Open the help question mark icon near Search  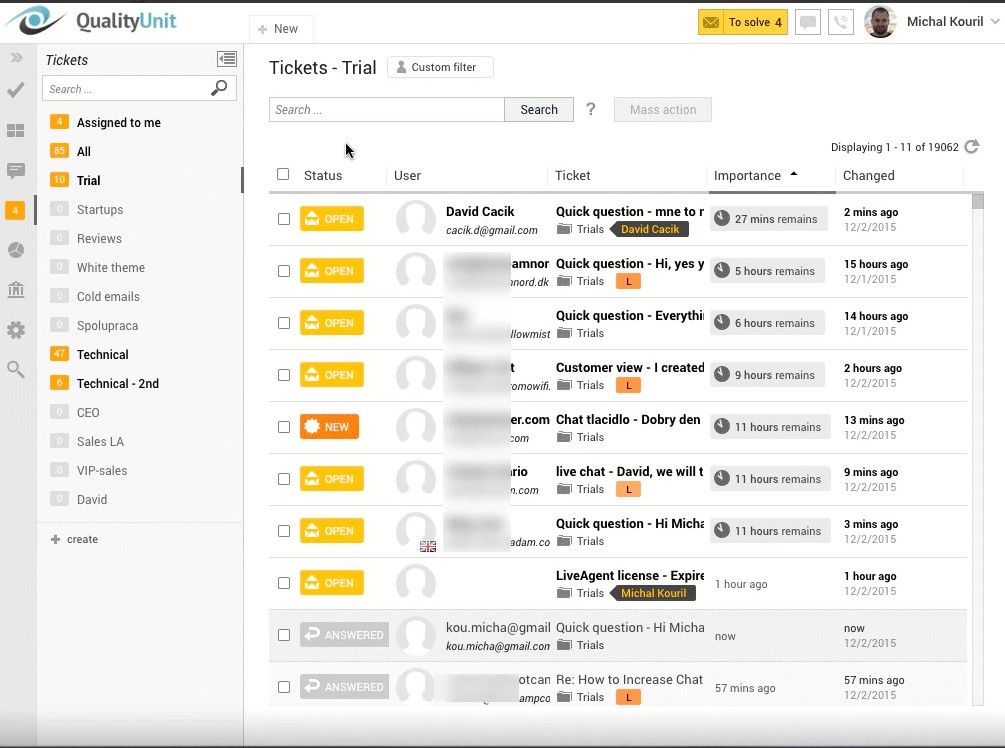[x=591, y=110]
